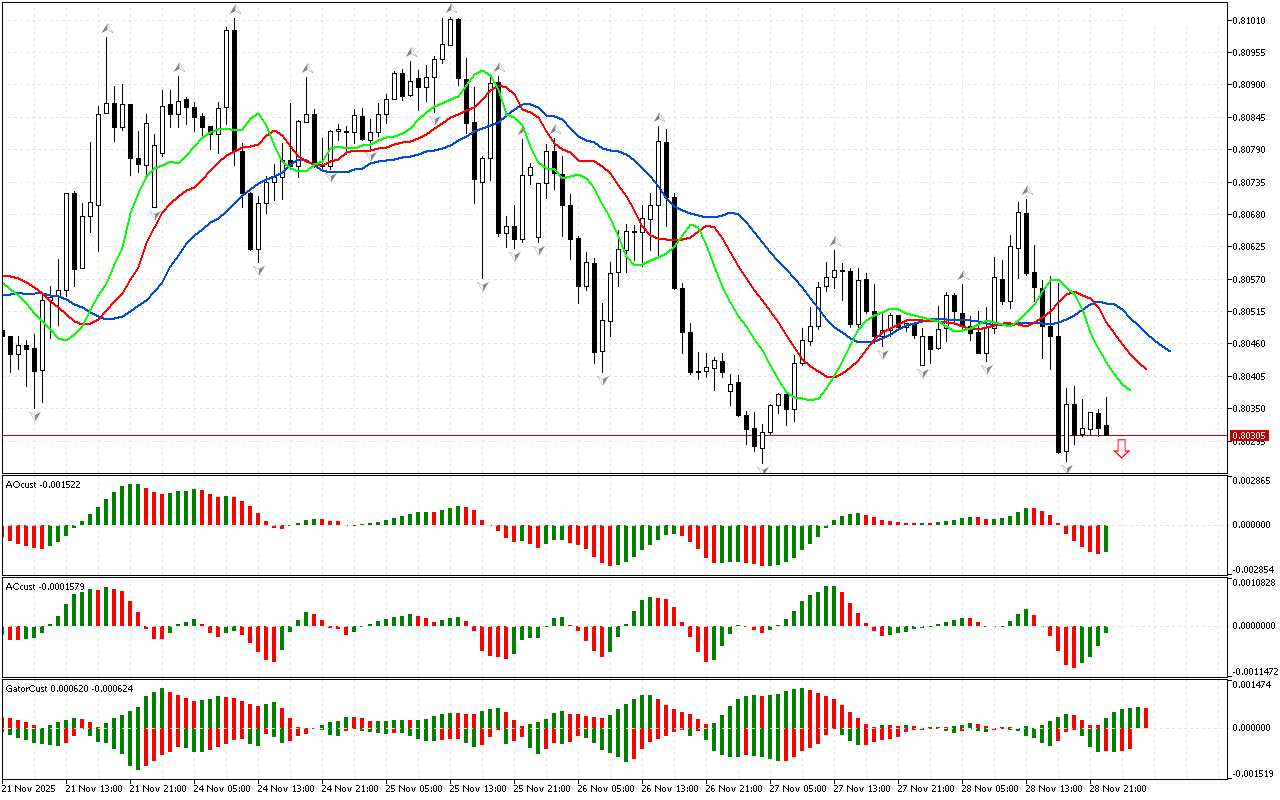Viewport: 1280px width, 800px height.
Task: Select the horizontal bid price line
Action: [x=600, y=436]
